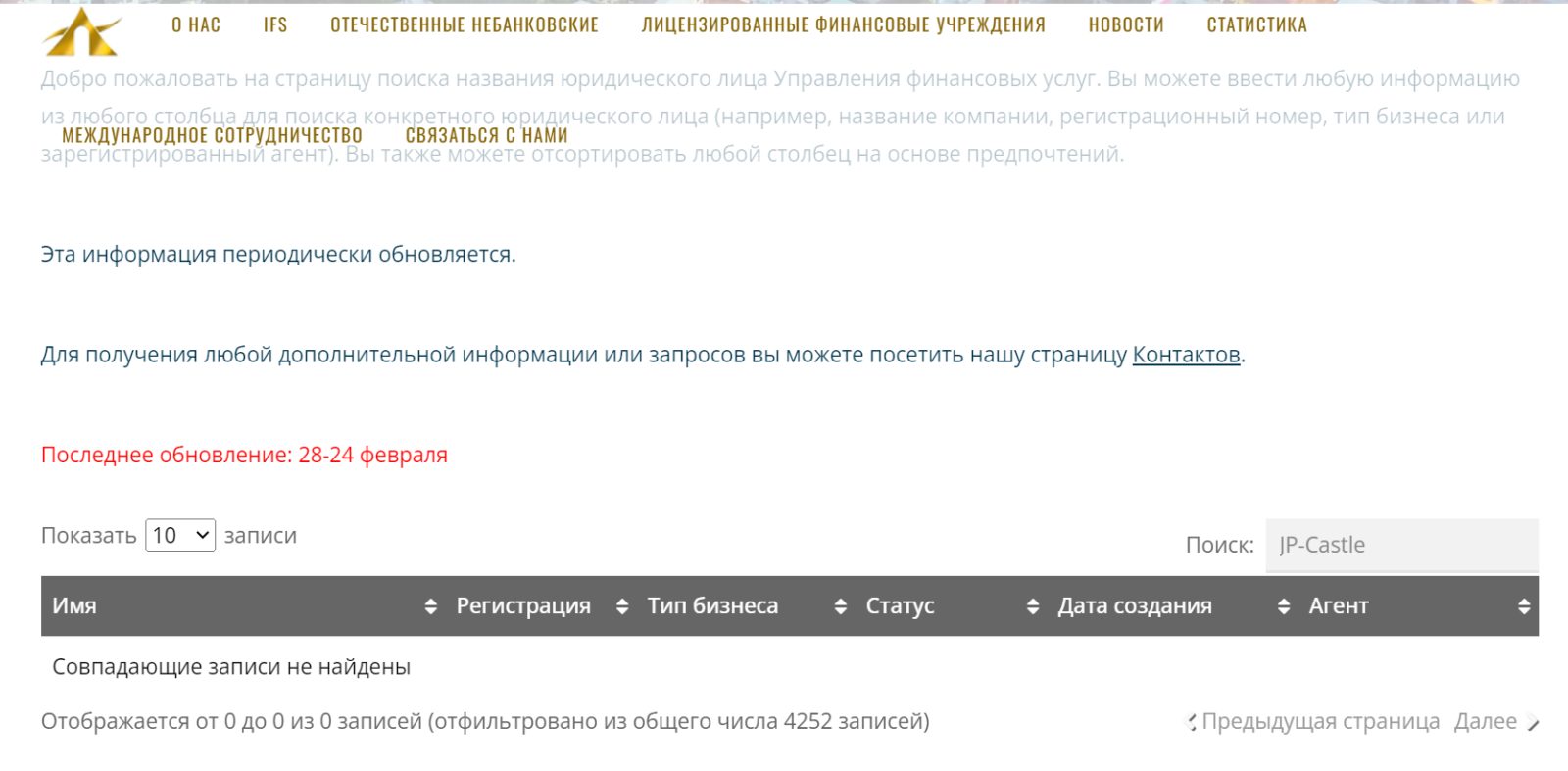Open the СТАТИСТИКА menu item
1568x771 pixels.
(x=1257, y=25)
